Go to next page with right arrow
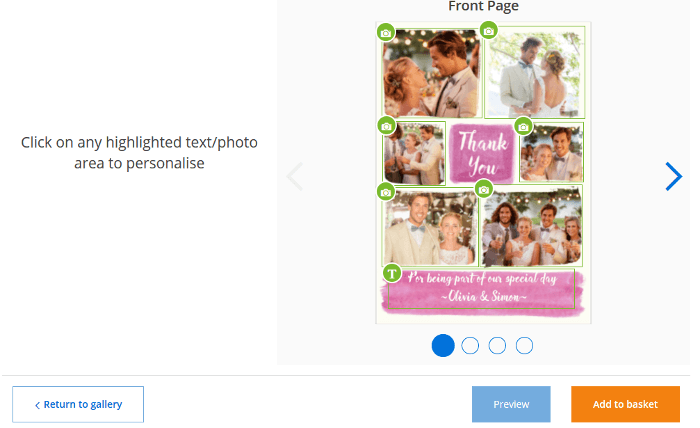This screenshot has width=700, height=428. 674,176
